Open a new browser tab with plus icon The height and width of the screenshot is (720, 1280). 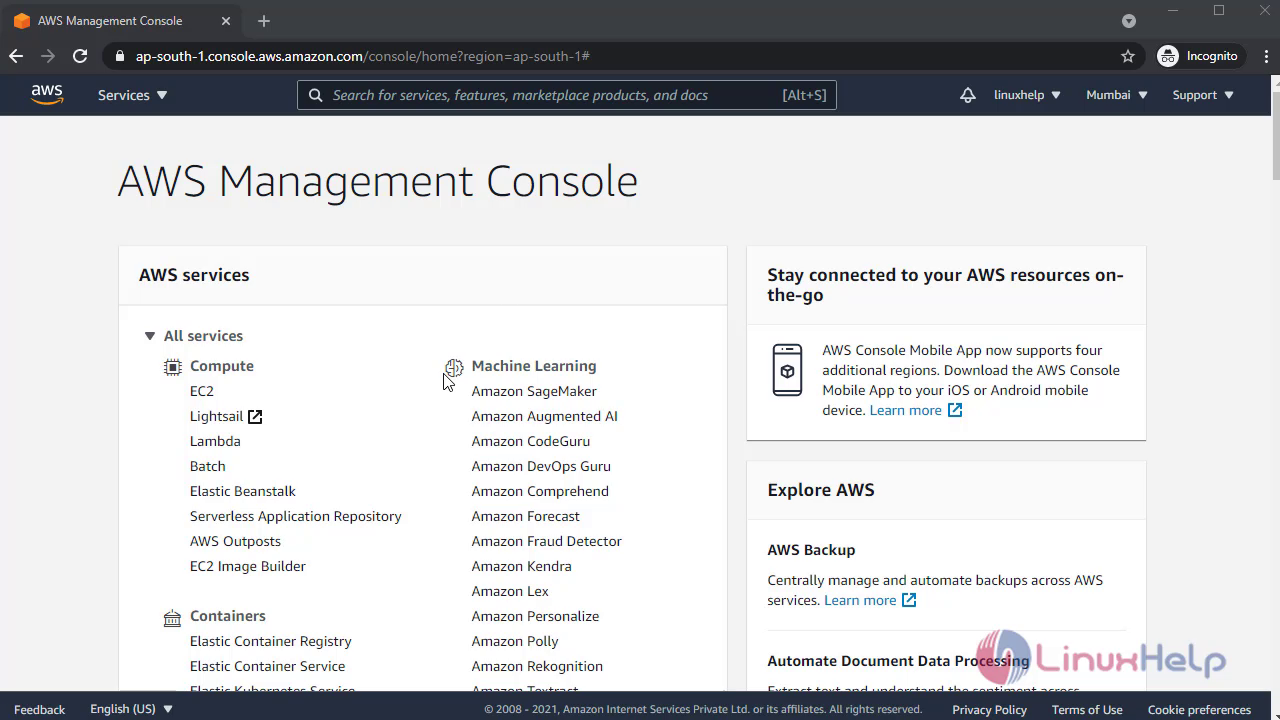click(264, 21)
